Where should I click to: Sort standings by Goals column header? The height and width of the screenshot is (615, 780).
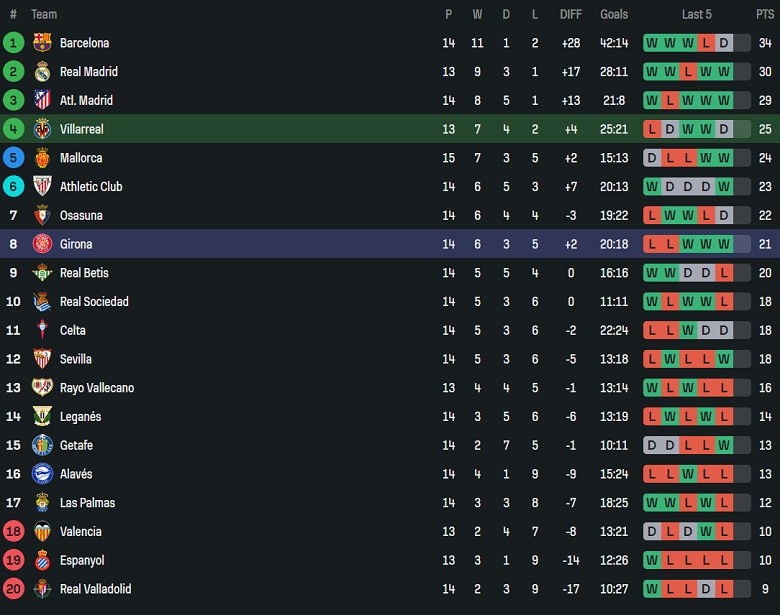614,14
